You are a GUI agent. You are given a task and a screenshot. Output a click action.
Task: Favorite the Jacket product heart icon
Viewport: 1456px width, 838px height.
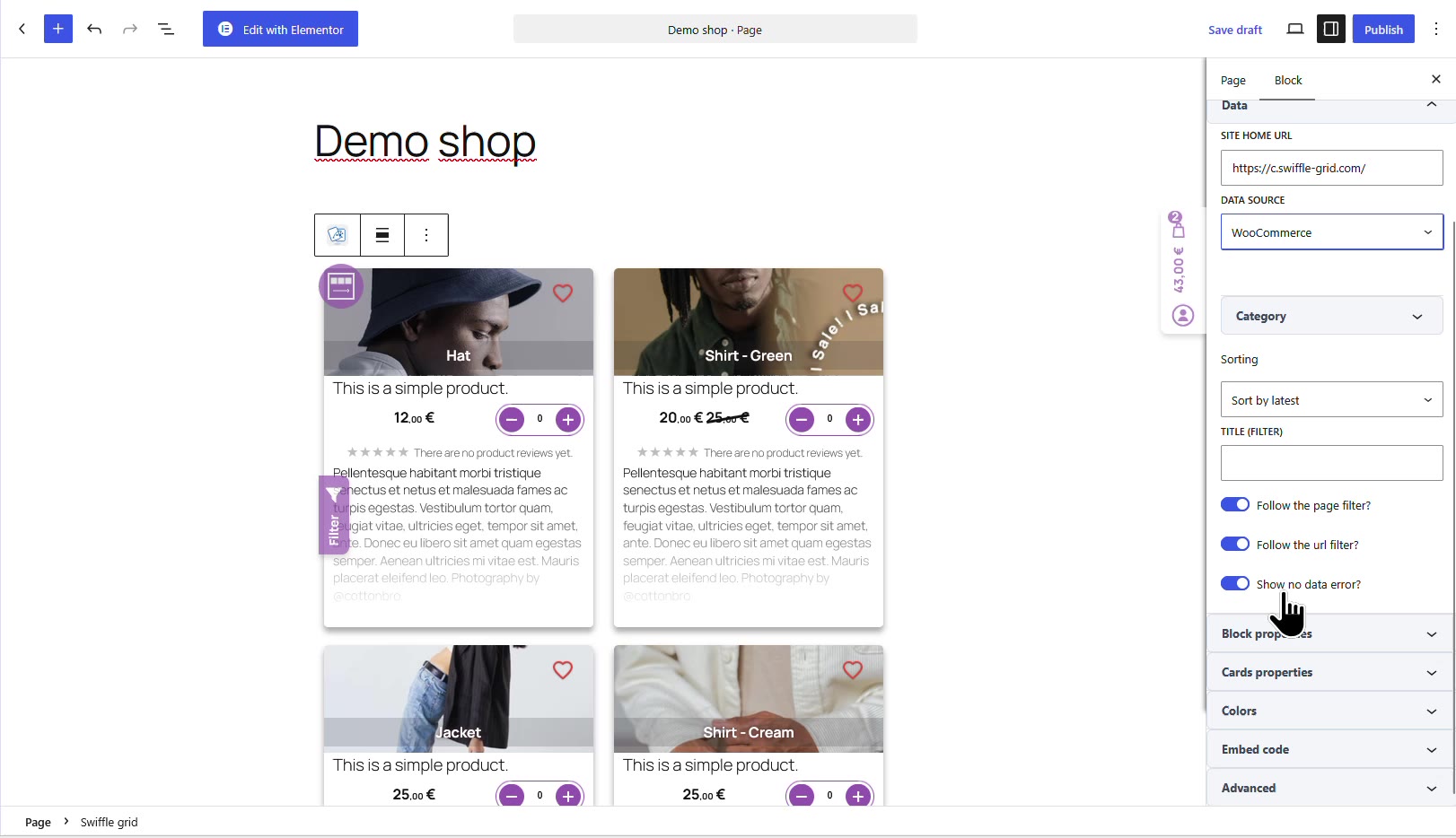pyautogui.click(x=563, y=670)
